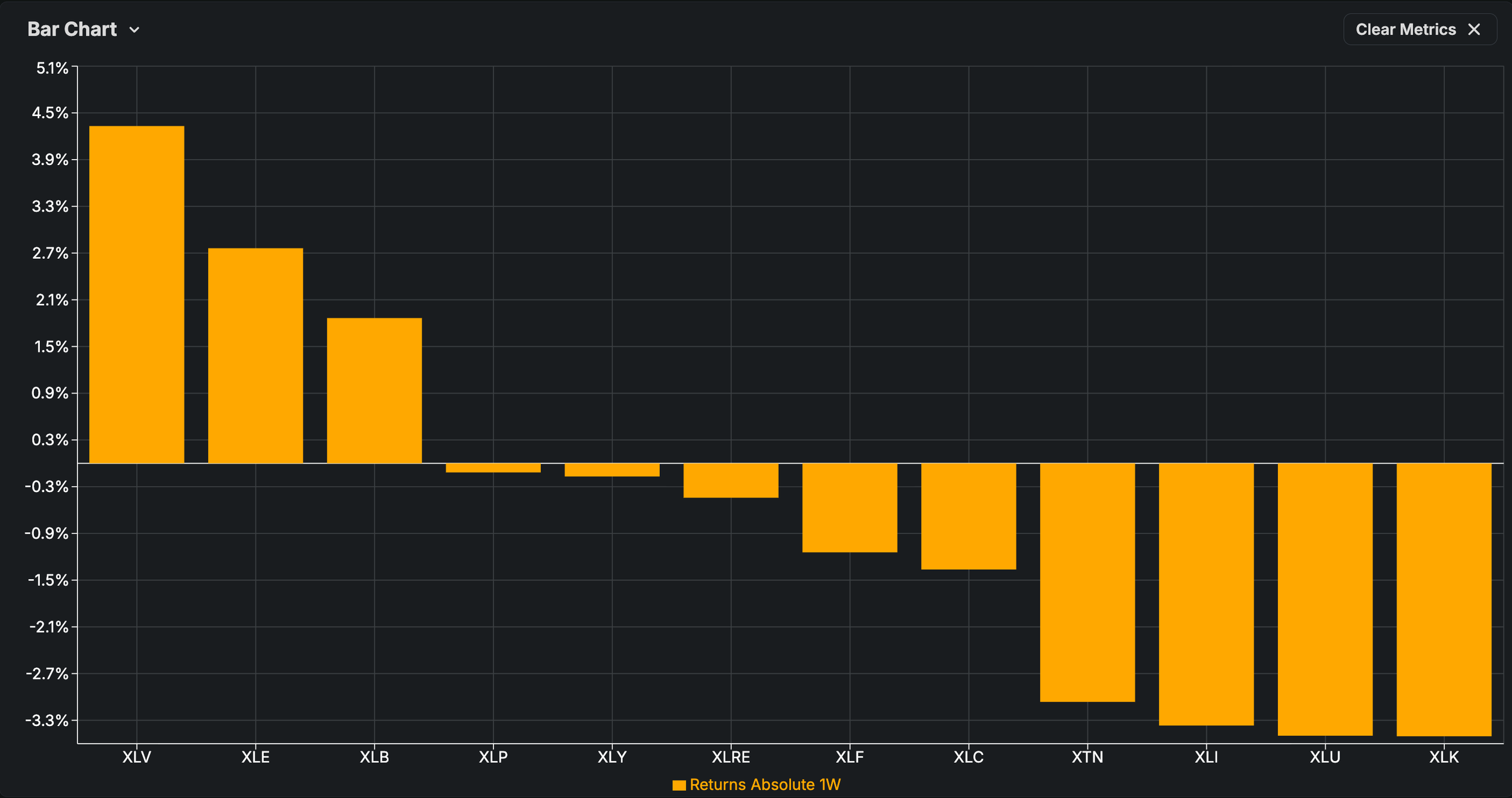Click the -0.3% y-axis value
Image resolution: width=1512 pixels, height=798 pixels.
[47, 487]
